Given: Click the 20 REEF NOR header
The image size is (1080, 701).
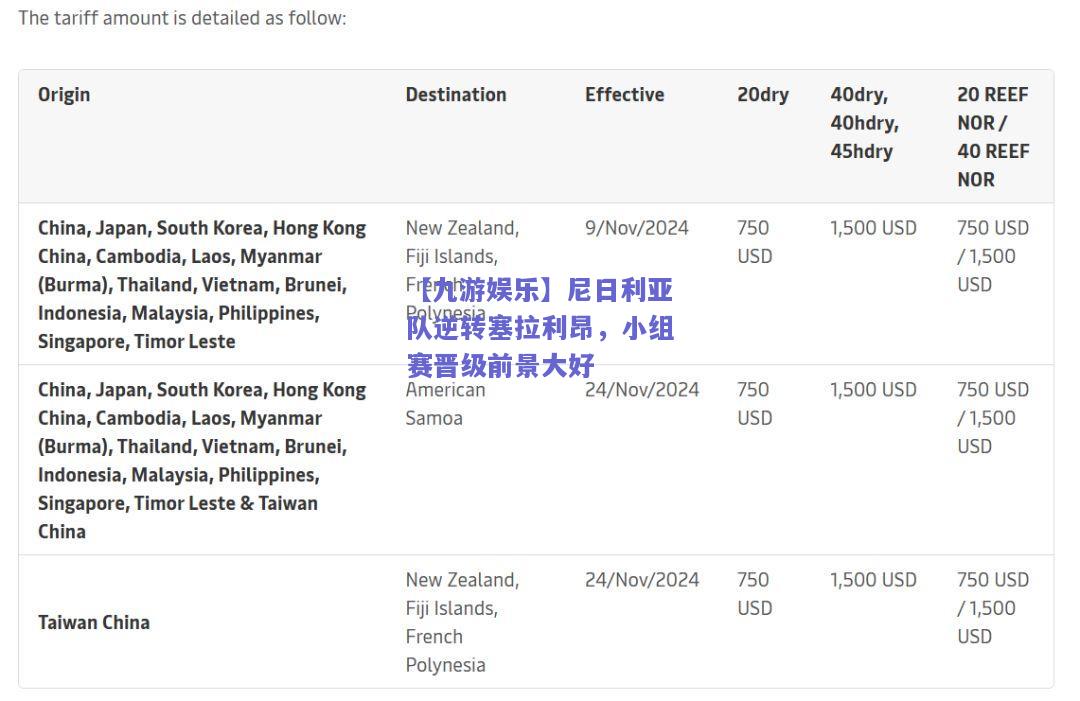Looking at the screenshot, I should tap(992, 137).
